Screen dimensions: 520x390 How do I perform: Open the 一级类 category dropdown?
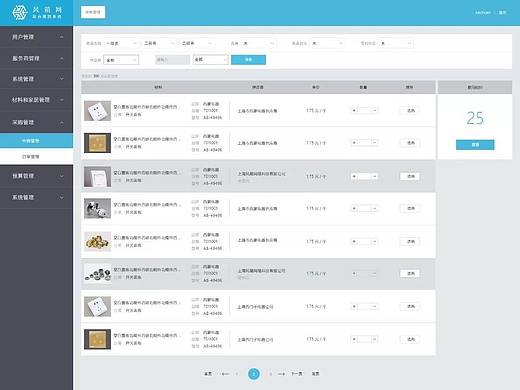click(121, 43)
